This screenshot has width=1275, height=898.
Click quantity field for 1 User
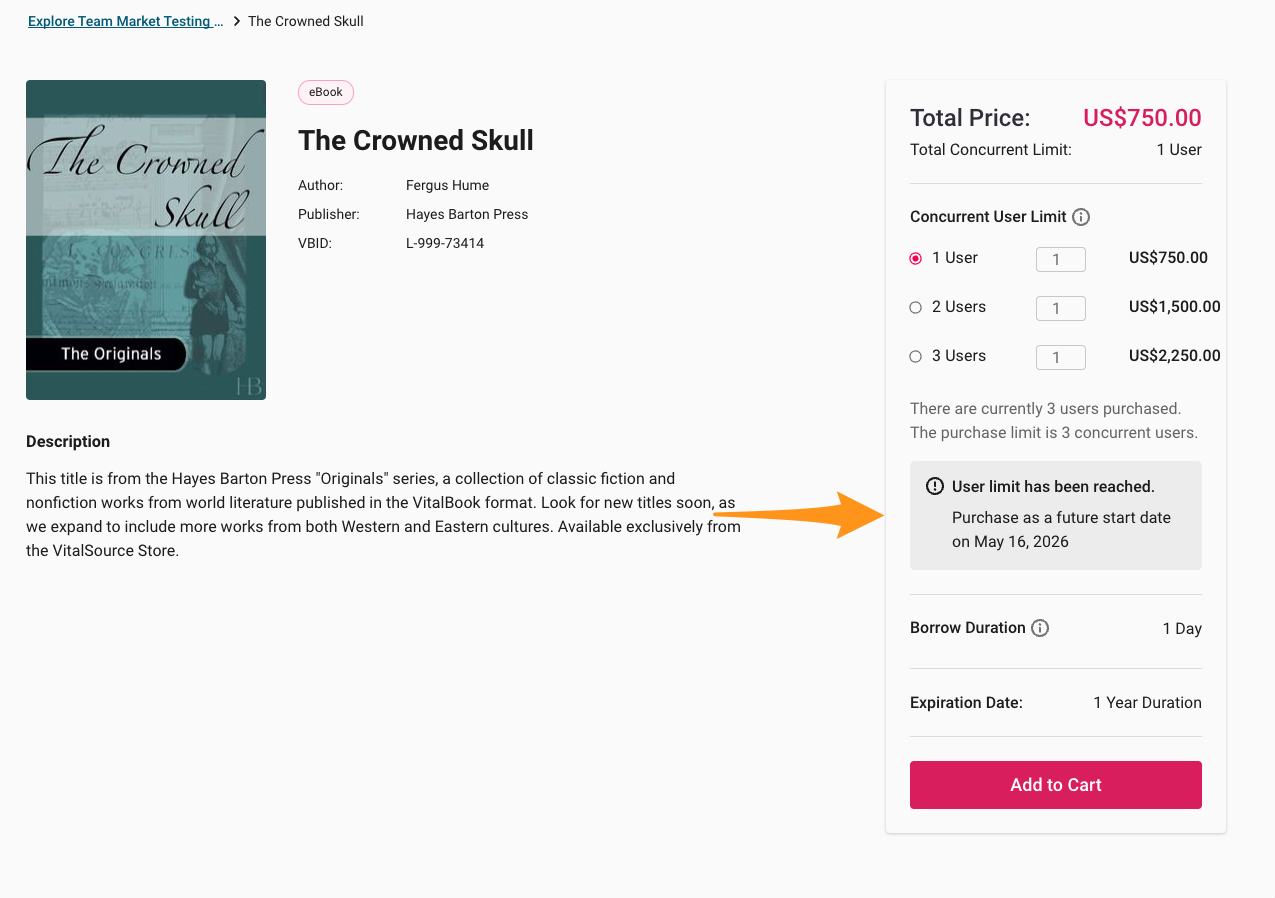point(1060,260)
